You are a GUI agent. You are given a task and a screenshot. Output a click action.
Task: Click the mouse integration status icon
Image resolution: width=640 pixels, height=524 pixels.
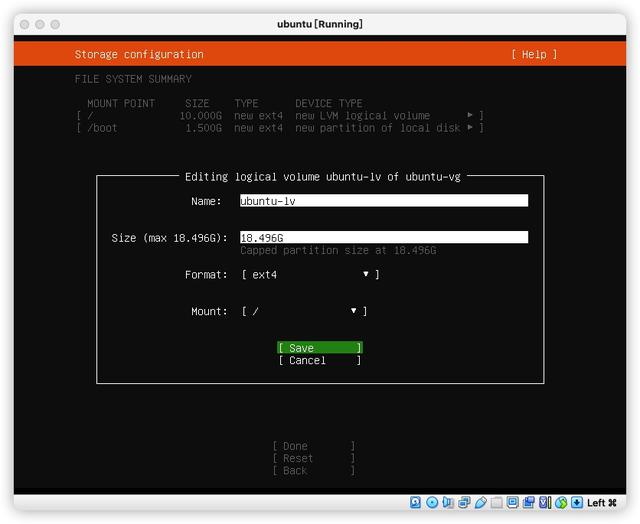(x=561, y=502)
